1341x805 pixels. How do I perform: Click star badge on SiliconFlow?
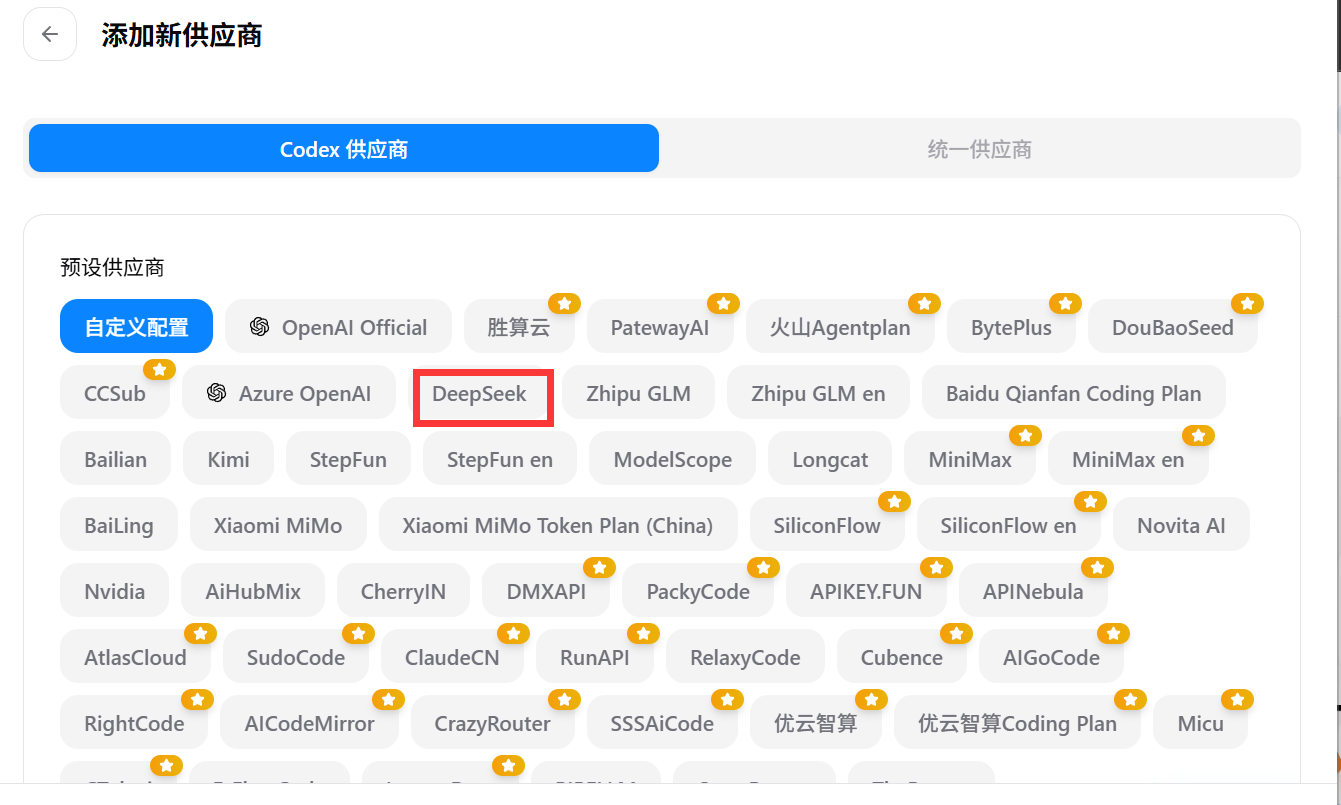tap(894, 501)
